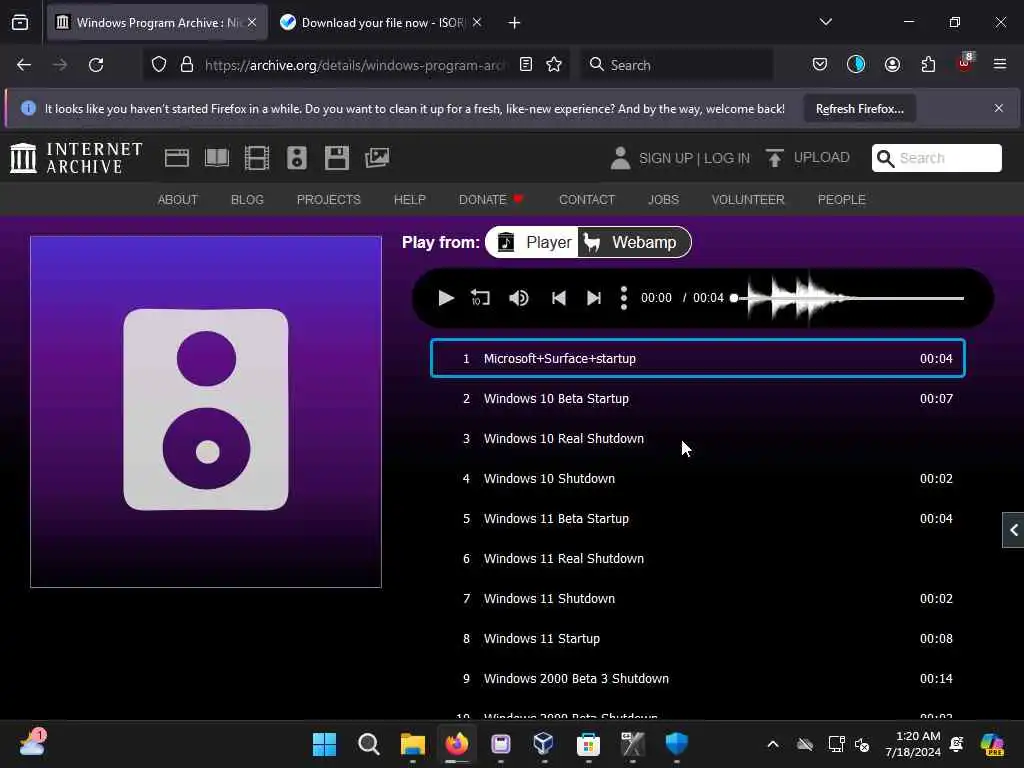Open Save to Pocket icon

(820, 65)
